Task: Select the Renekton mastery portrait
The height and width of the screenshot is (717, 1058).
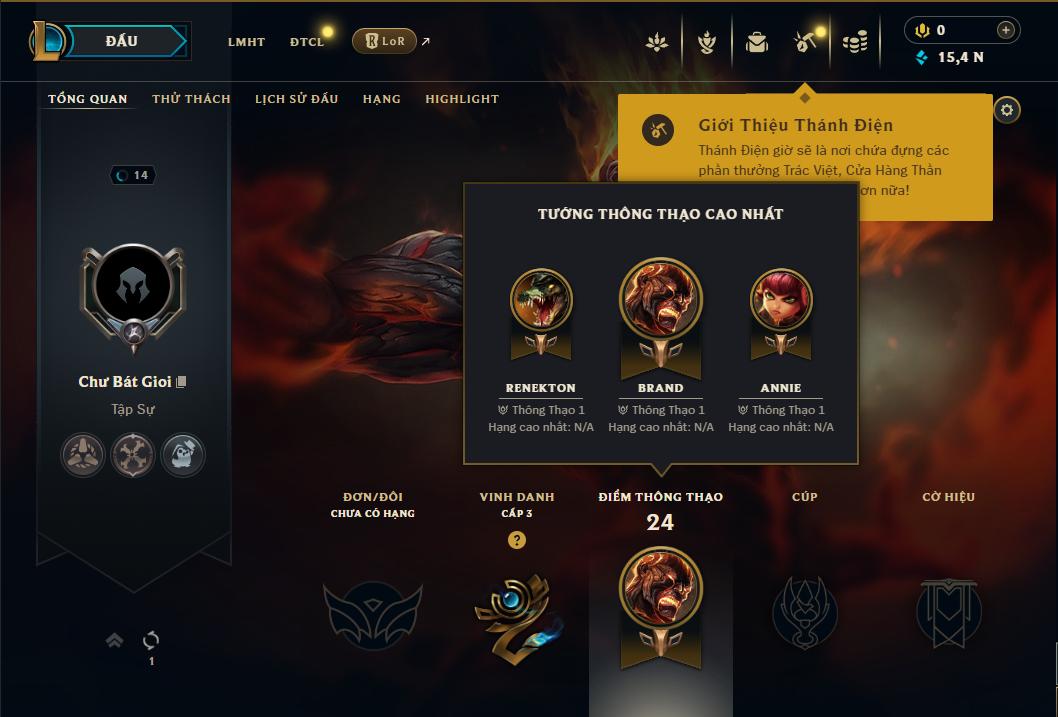Action: [x=541, y=300]
